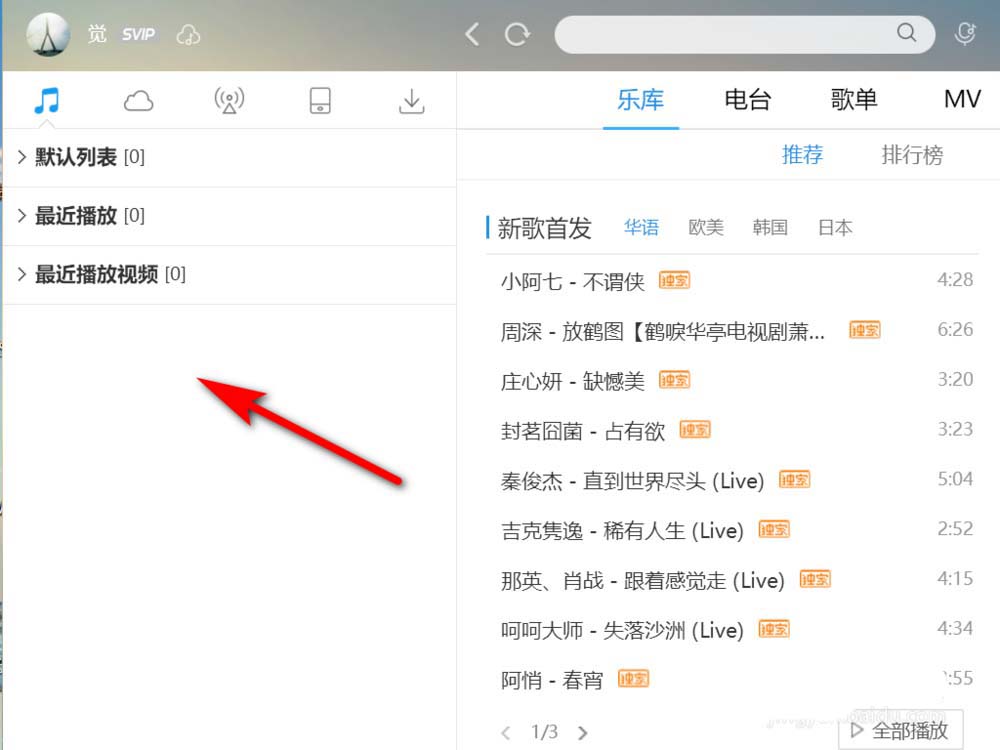Open the cloud music panel
Viewport: 1000px width, 750px height.
pos(138,100)
